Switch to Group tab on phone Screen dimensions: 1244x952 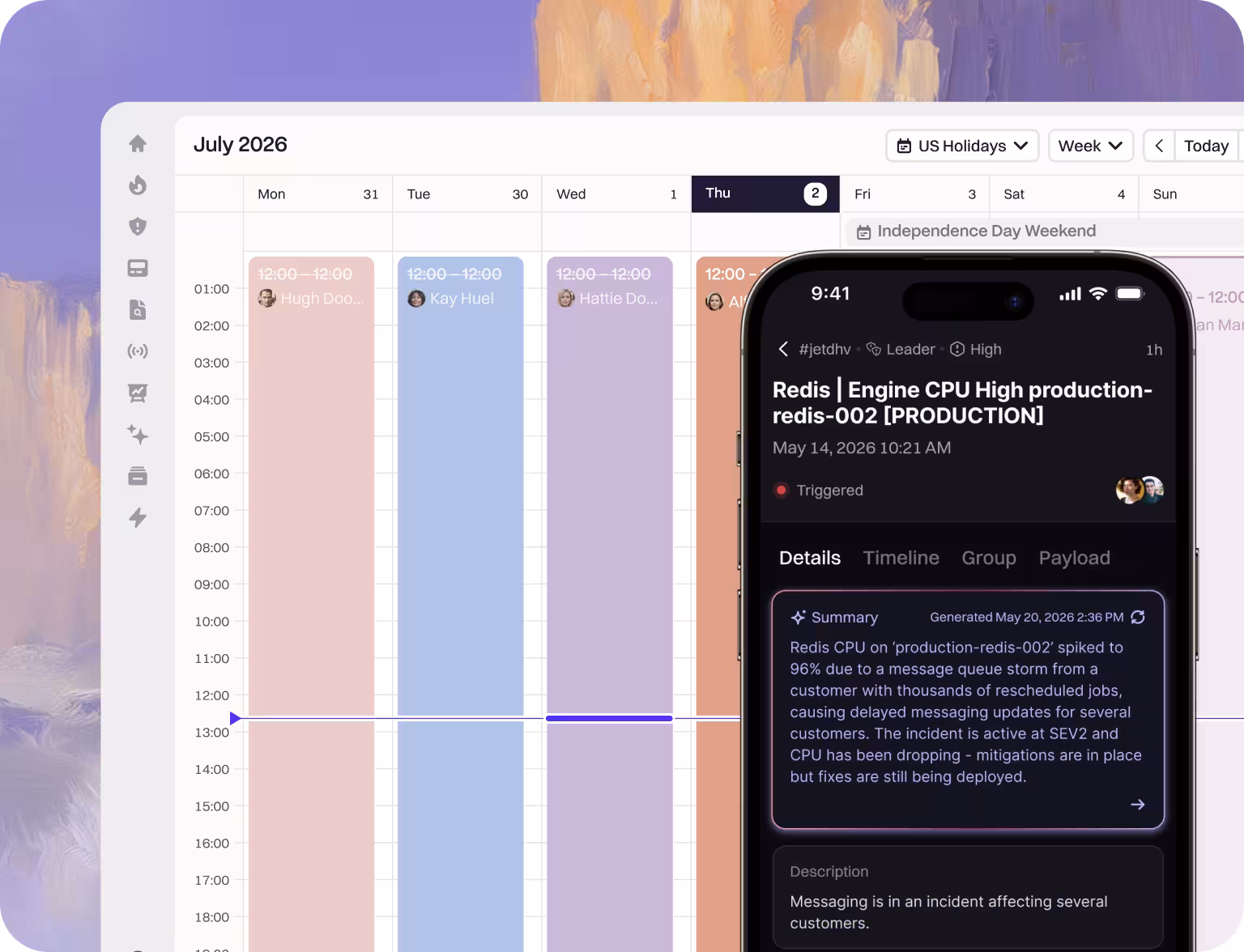[x=989, y=558]
